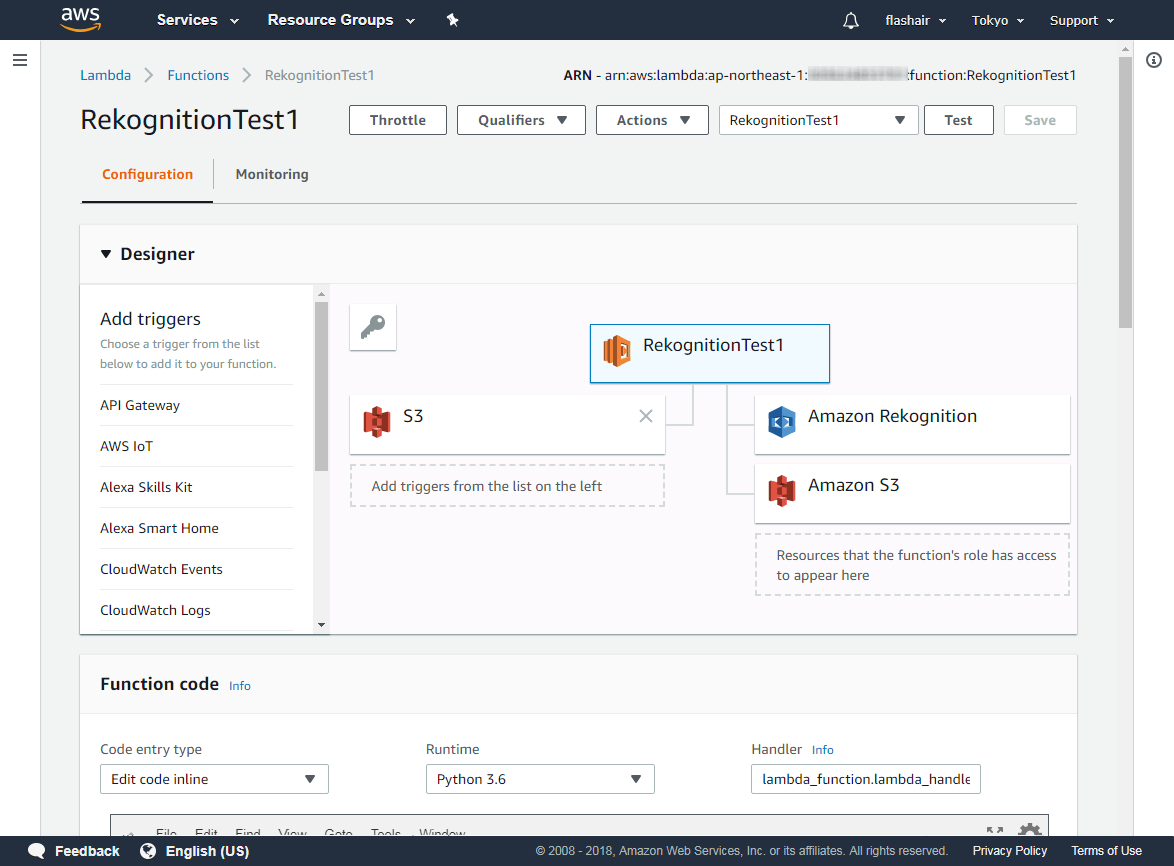Image resolution: width=1174 pixels, height=866 pixels.
Task: Open the Actions dropdown
Action: tap(652, 119)
